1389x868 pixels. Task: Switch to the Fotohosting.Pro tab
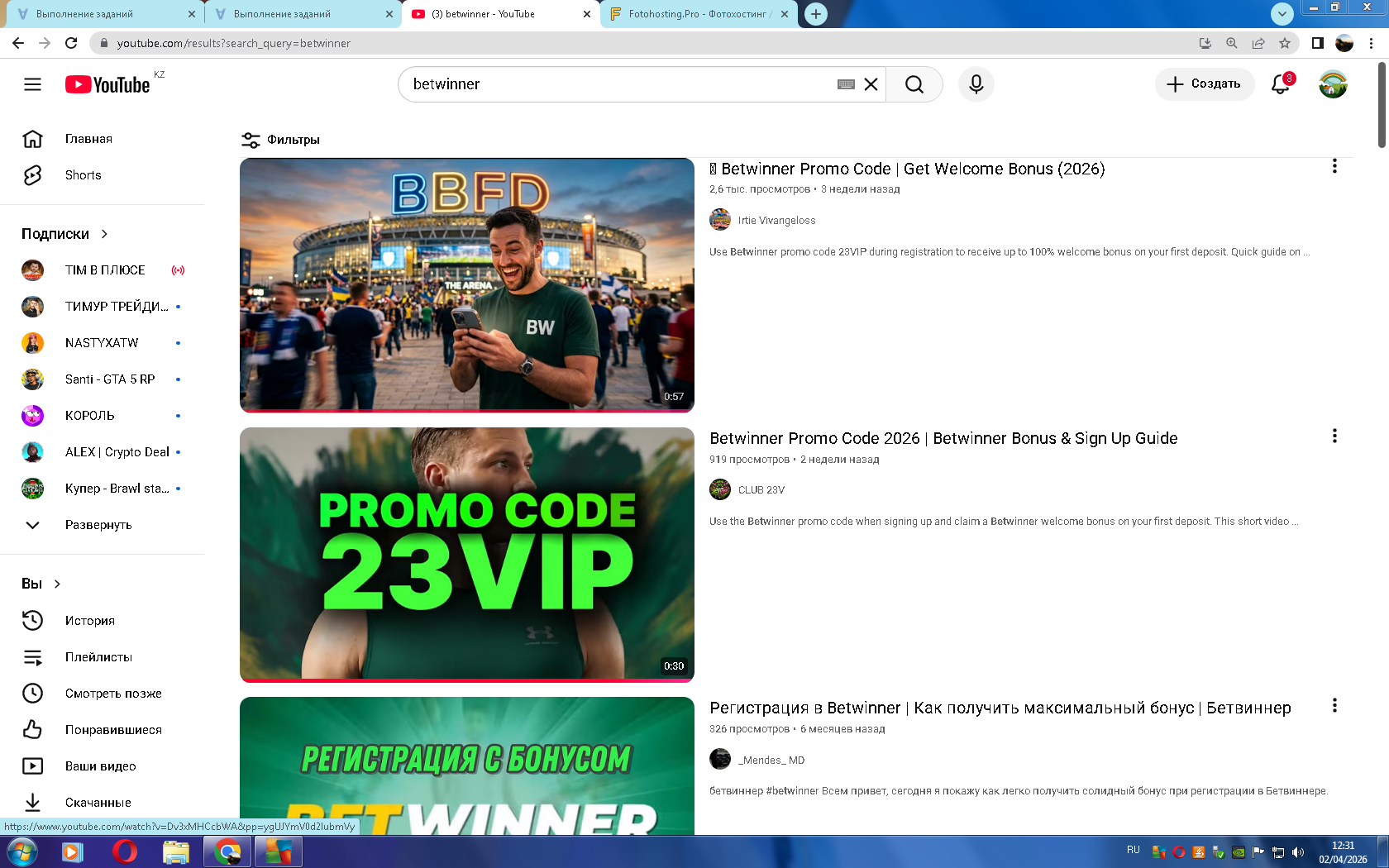[x=699, y=14]
